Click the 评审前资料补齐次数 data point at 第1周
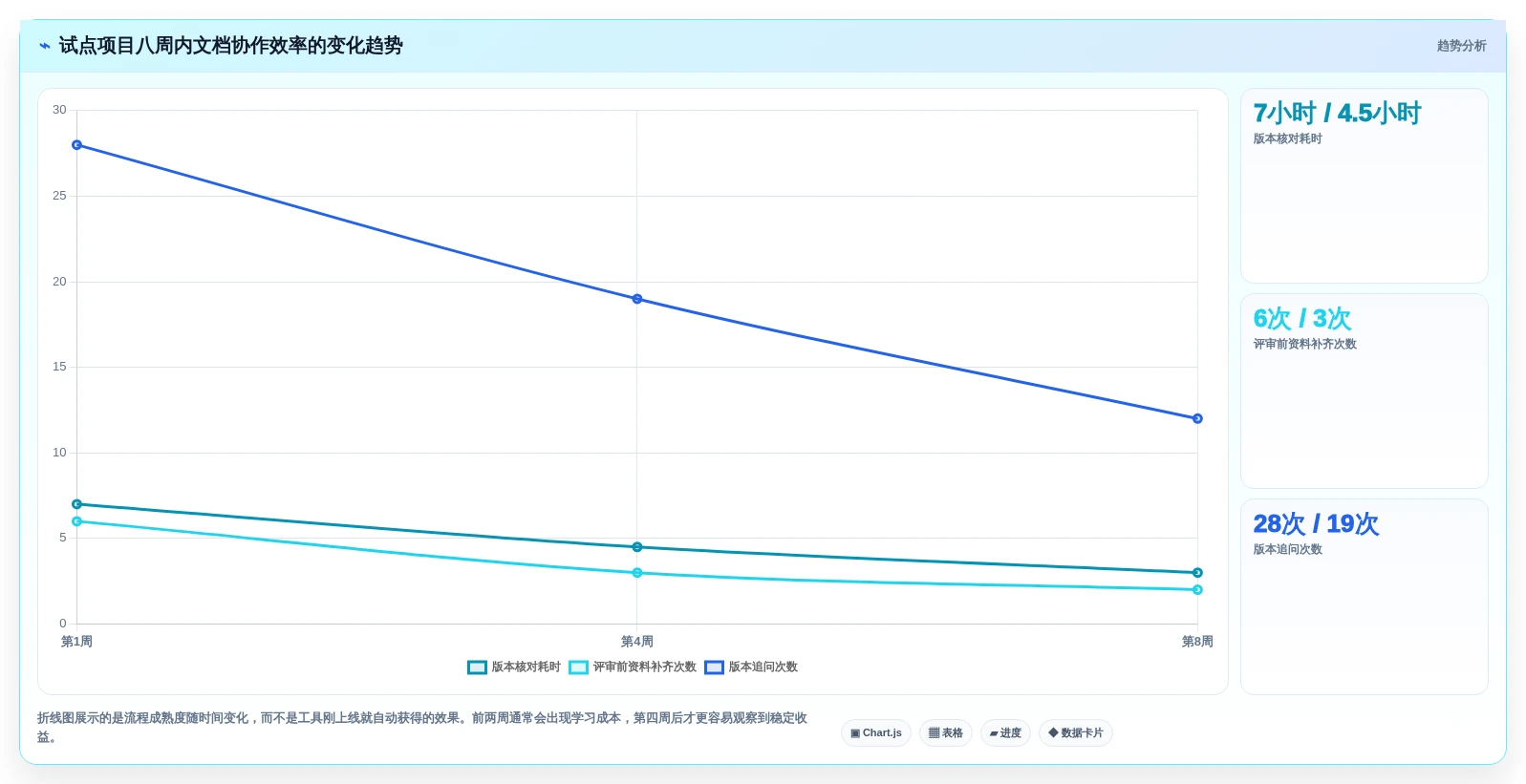 pos(77,521)
